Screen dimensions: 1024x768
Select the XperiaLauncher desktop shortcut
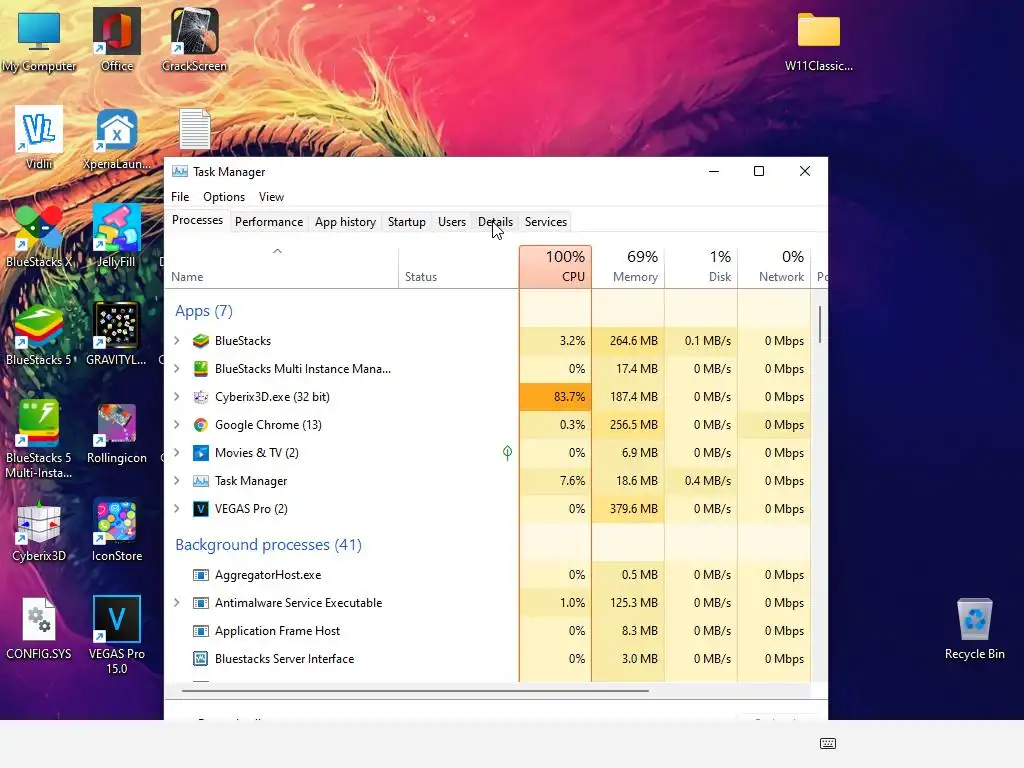click(x=117, y=138)
